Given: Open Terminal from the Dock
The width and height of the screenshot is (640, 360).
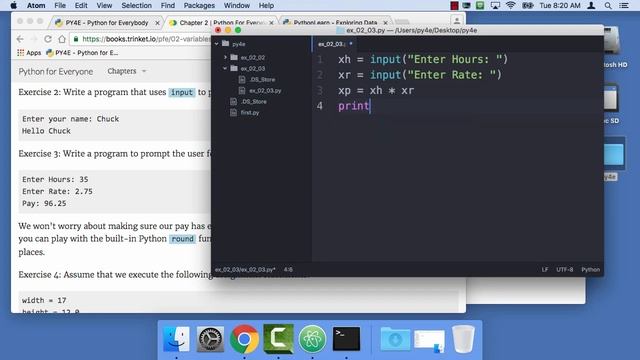Looking at the screenshot, I should coord(346,338).
